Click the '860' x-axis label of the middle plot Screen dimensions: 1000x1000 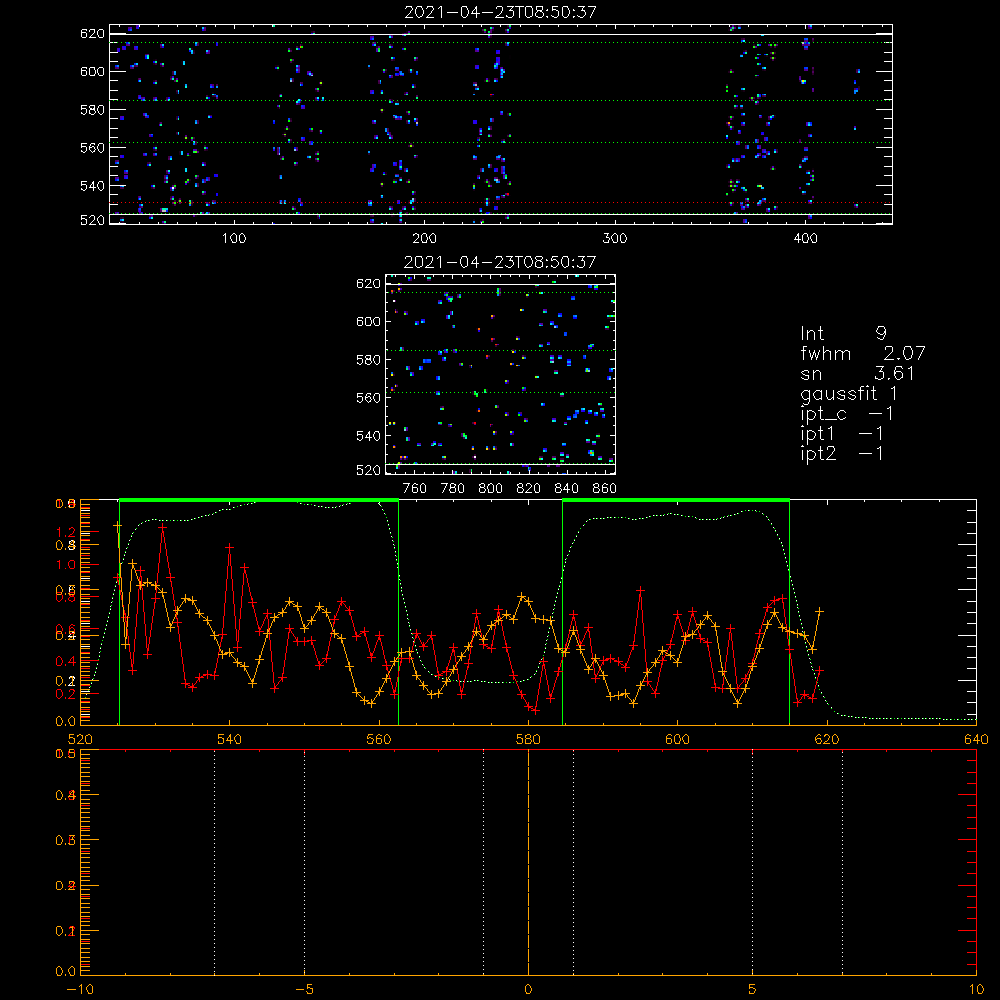(605, 489)
